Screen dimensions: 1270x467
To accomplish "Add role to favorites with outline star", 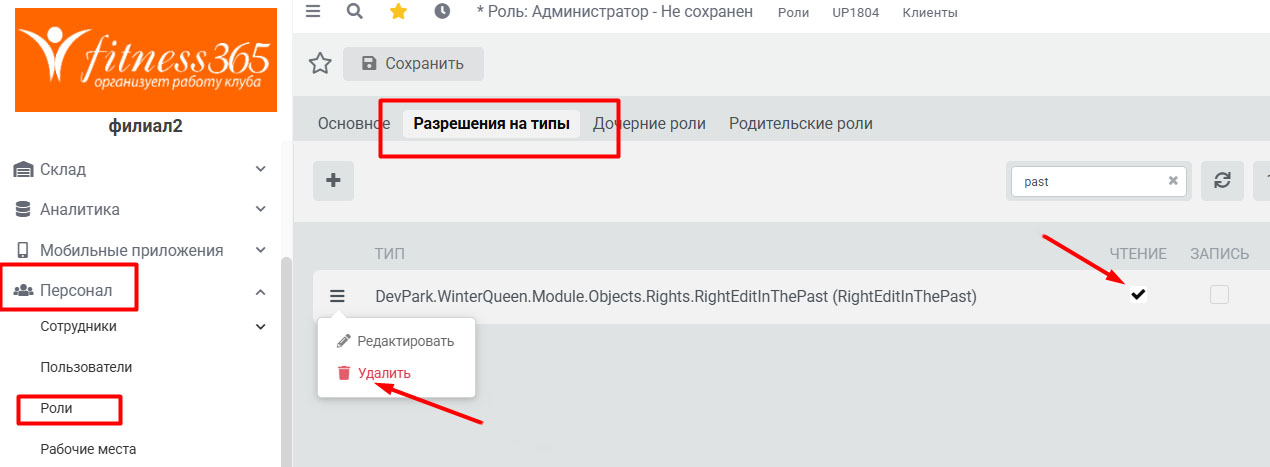I will point(320,64).
